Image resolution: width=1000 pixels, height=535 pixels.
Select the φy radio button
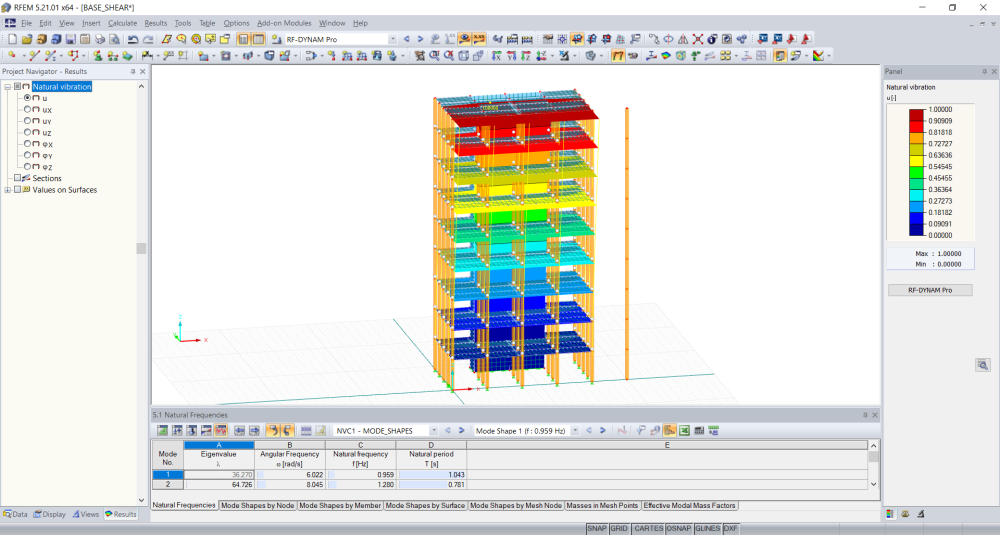[27, 156]
